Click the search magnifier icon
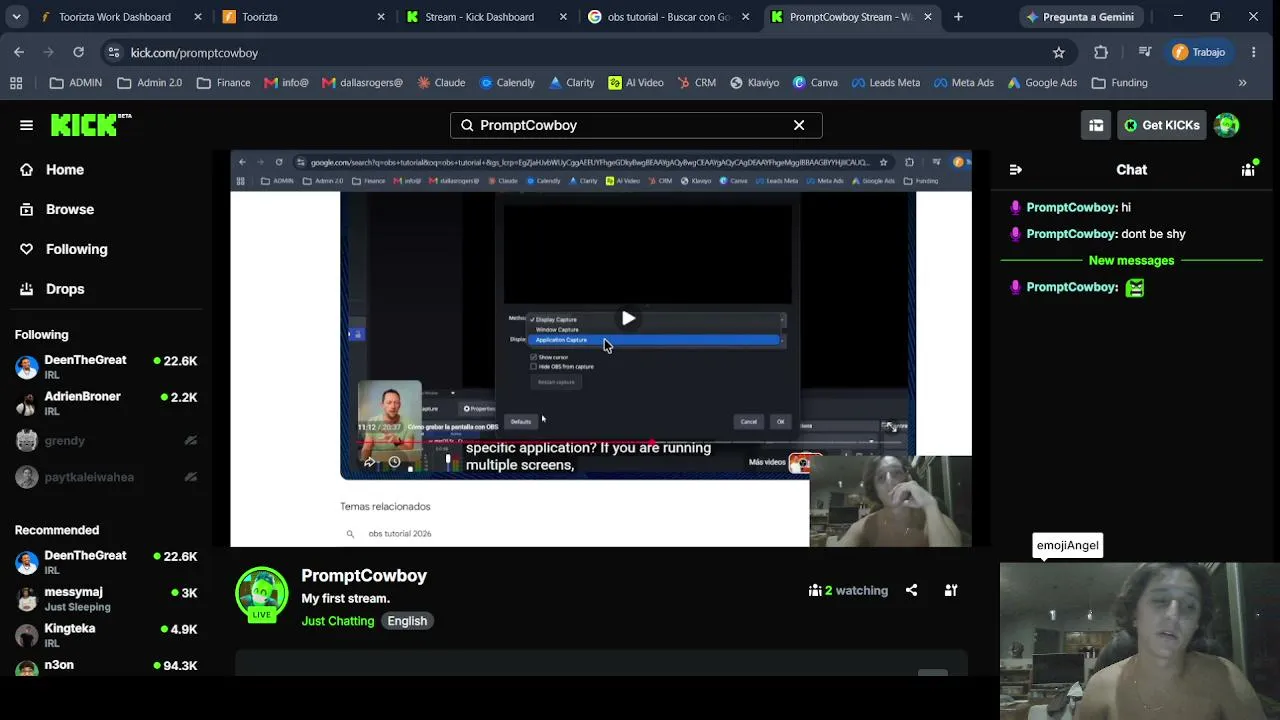Image resolution: width=1280 pixels, height=720 pixels. [467, 125]
